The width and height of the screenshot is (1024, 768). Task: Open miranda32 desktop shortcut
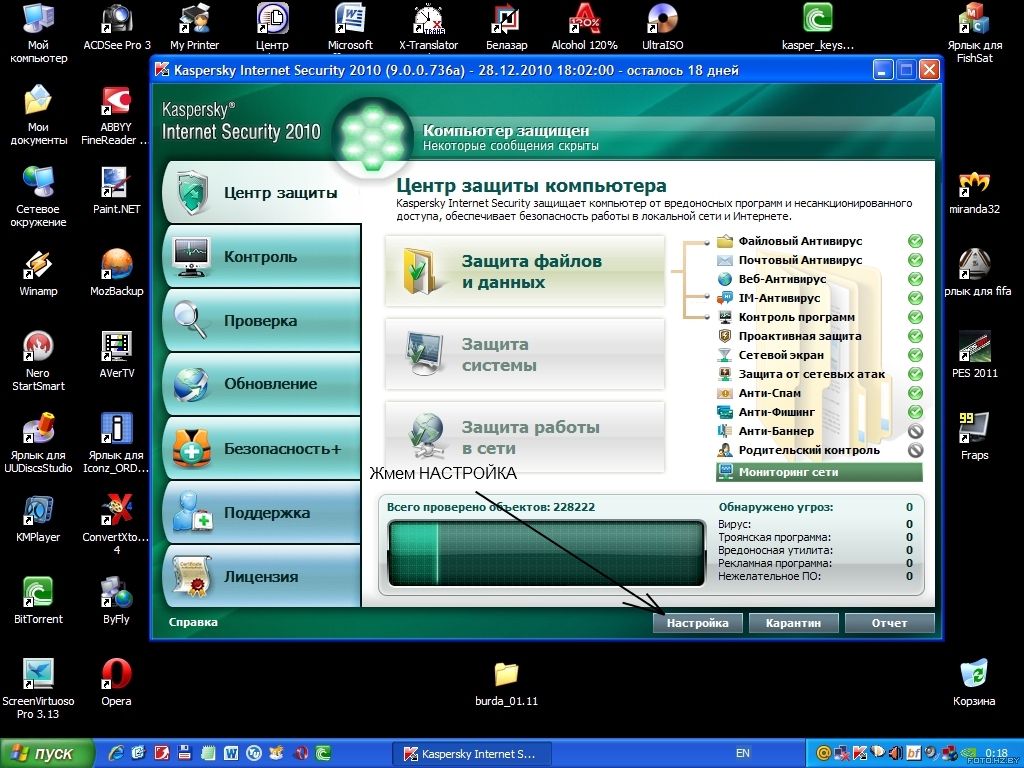click(974, 191)
